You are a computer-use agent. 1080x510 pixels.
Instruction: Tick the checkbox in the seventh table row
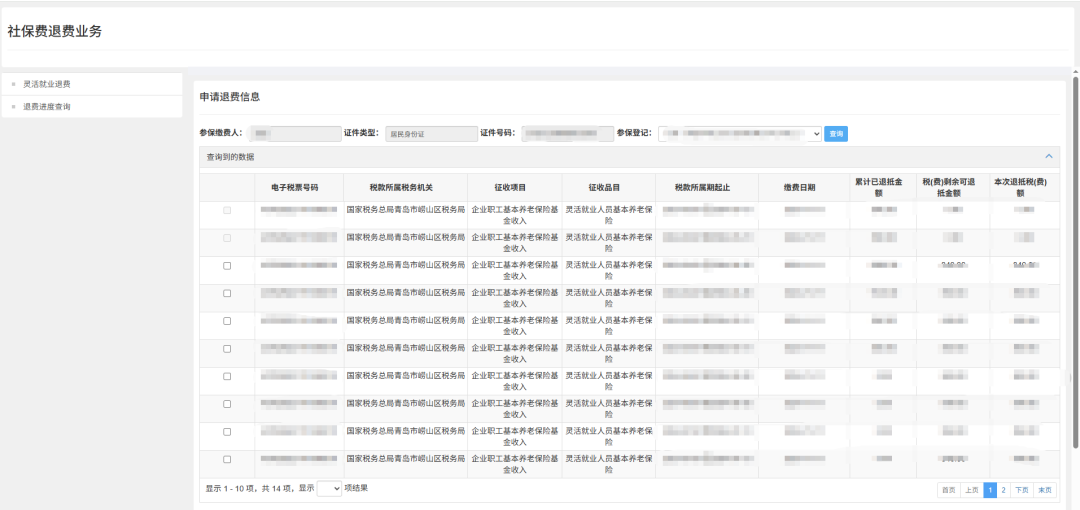coord(227,376)
